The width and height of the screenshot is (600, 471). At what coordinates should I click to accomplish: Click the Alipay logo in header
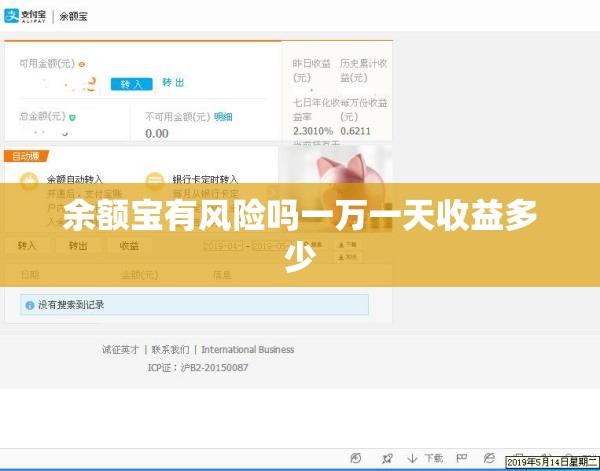[25, 16]
